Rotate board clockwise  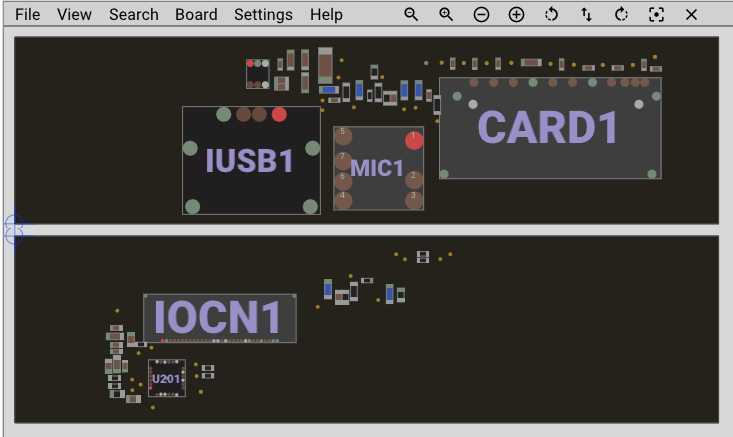[621, 15]
